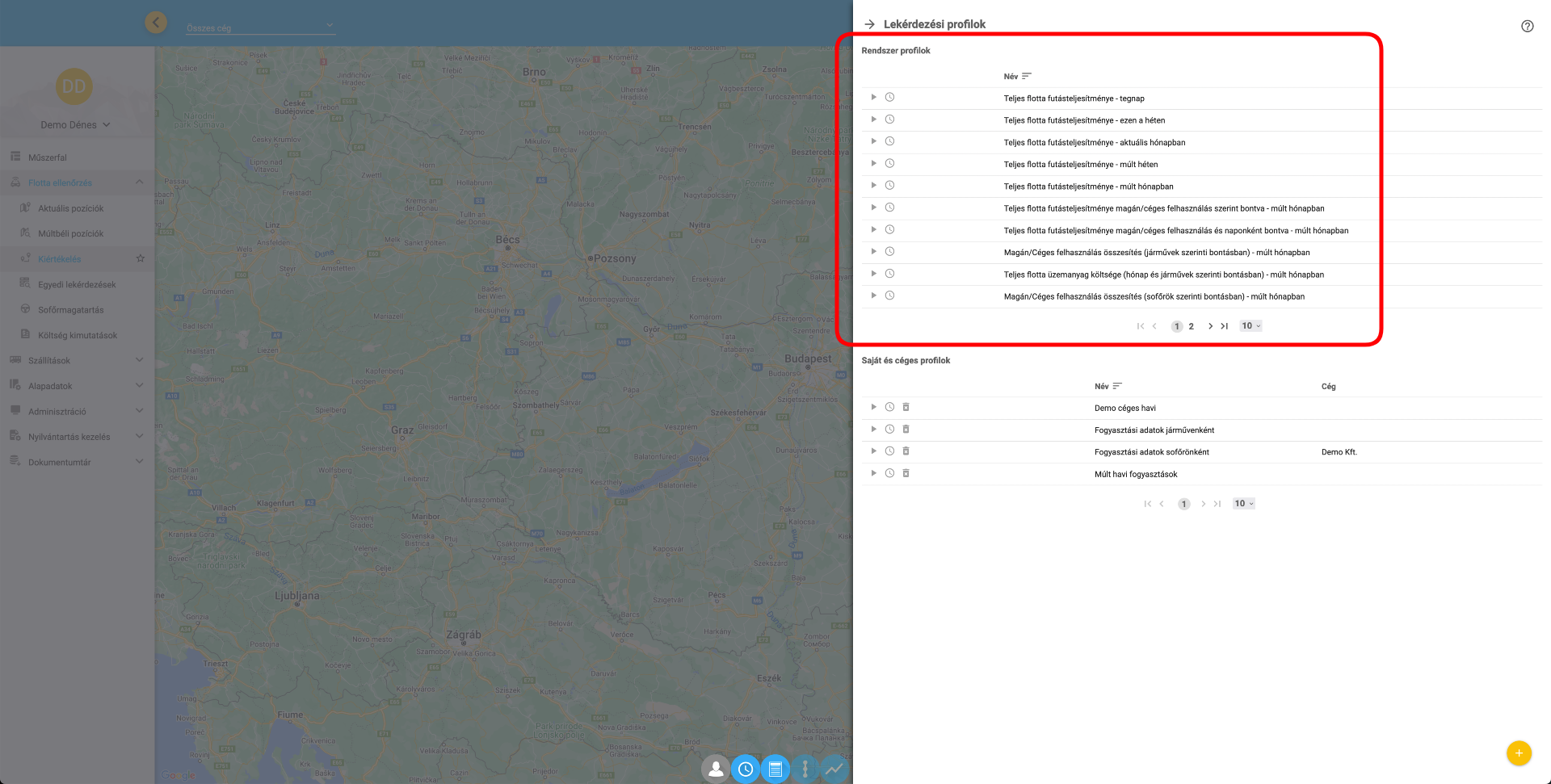Delete the 'Demo céges havi' profile
1551x784 pixels.
(x=906, y=408)
